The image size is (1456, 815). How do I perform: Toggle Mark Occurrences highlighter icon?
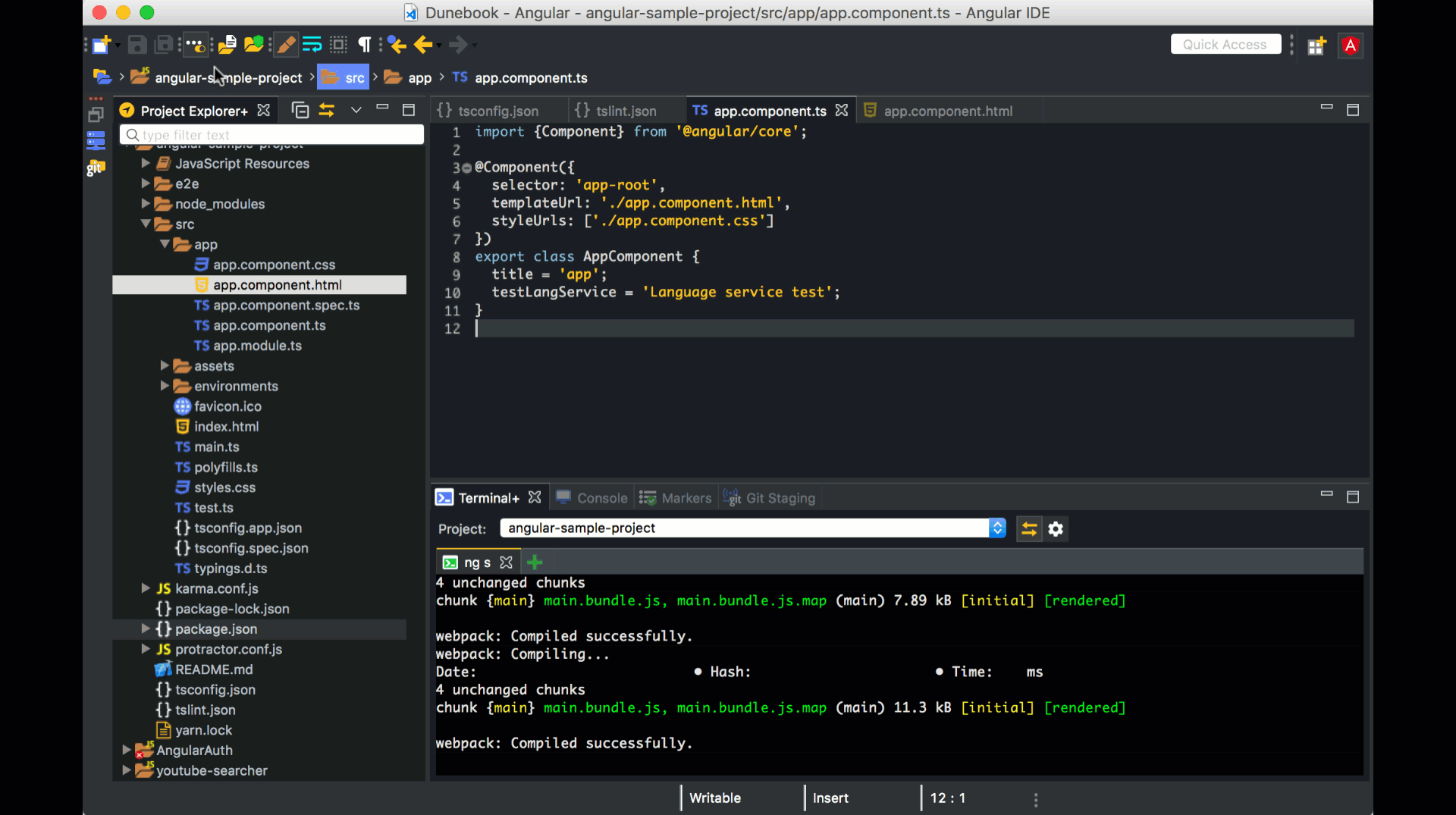tap(286, 45)
